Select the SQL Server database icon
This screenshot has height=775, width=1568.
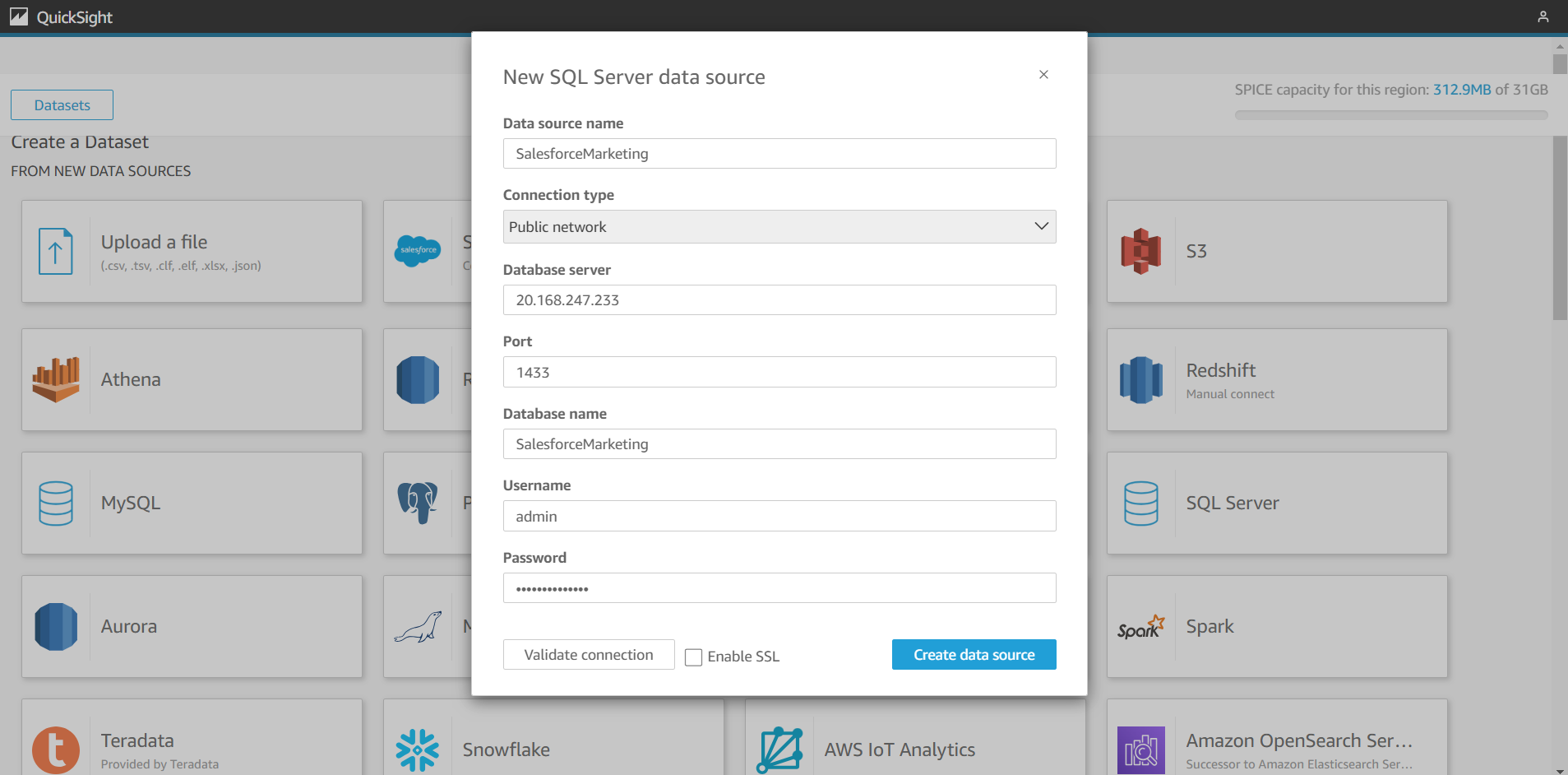coord(1141,503)
